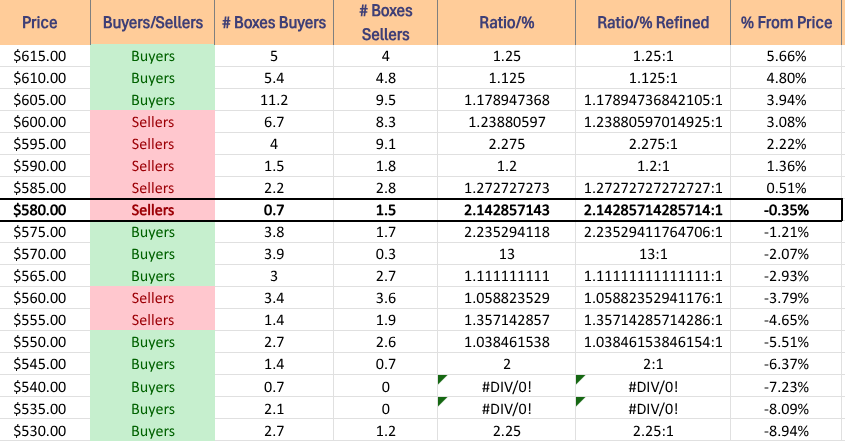The height and width of the screenshot is (441, 845).
Task: Click the # Boxes Buyers header cell
Action: [x=273, y=22]
